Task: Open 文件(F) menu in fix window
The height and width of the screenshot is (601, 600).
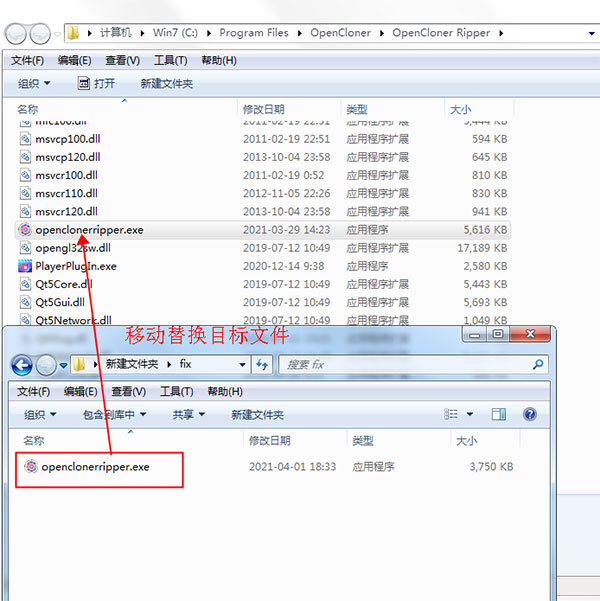Action: [33, 392]
